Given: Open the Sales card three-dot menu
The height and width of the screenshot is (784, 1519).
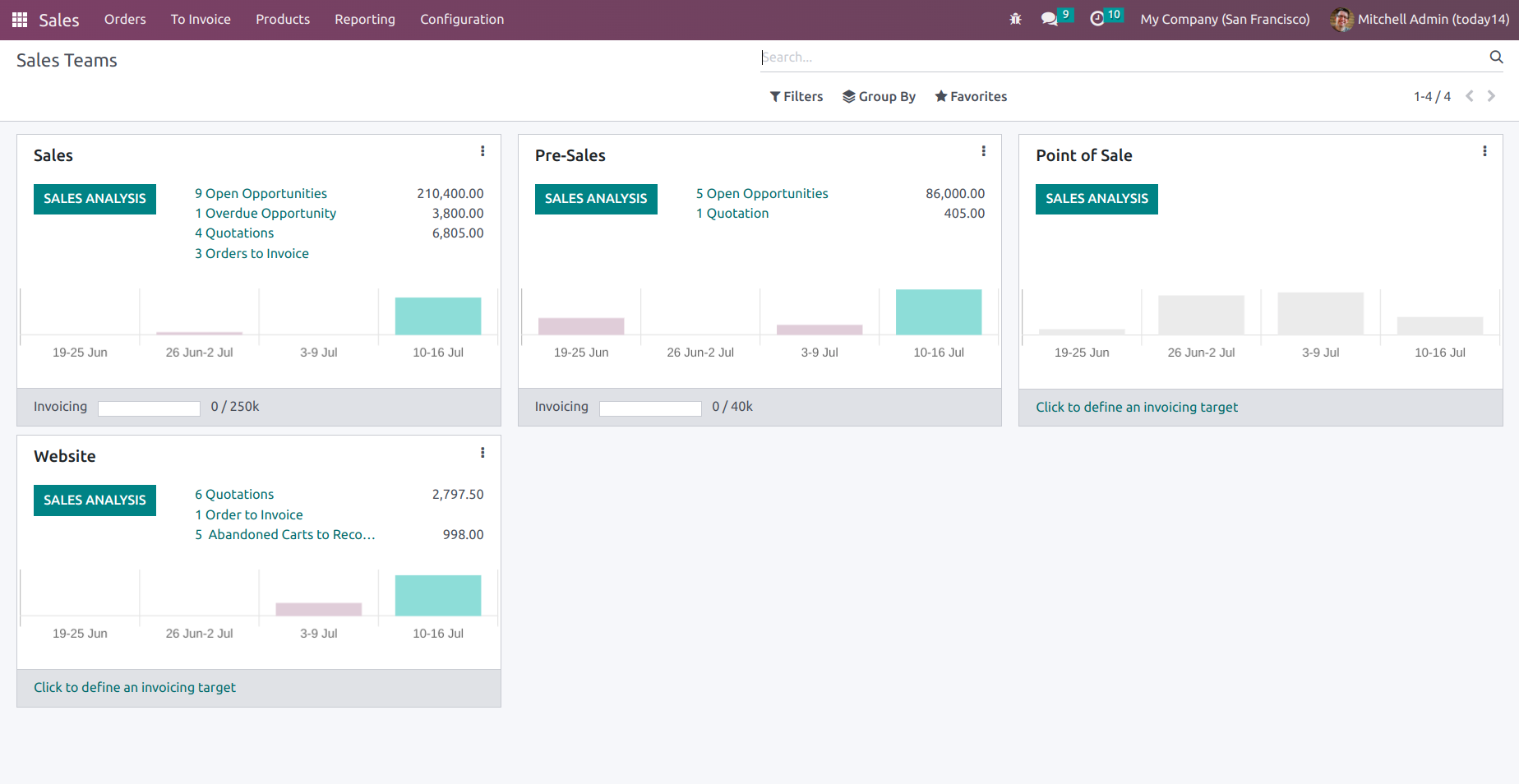Looking at the screenshot, I should 482,151.
